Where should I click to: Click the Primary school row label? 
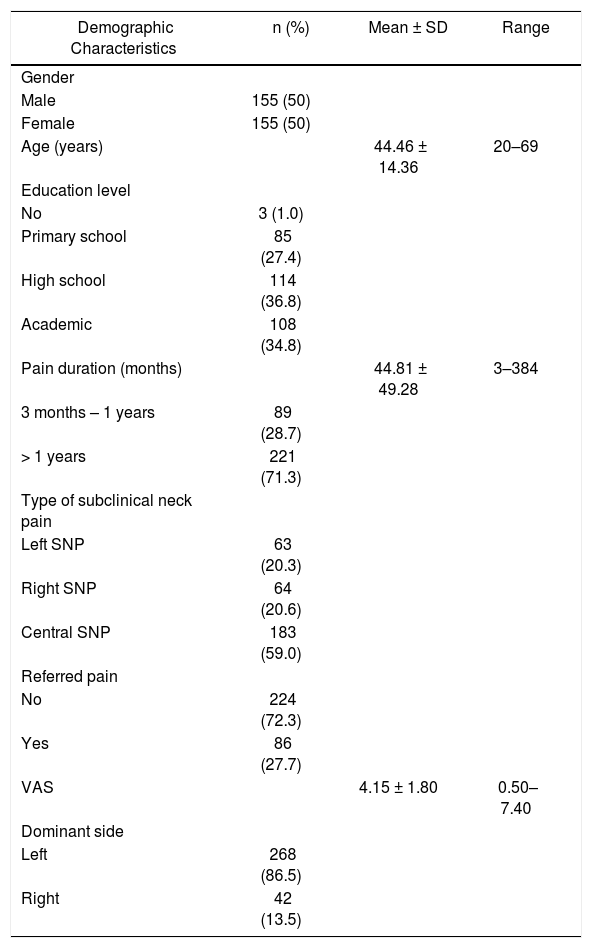[x=74, y=236]
